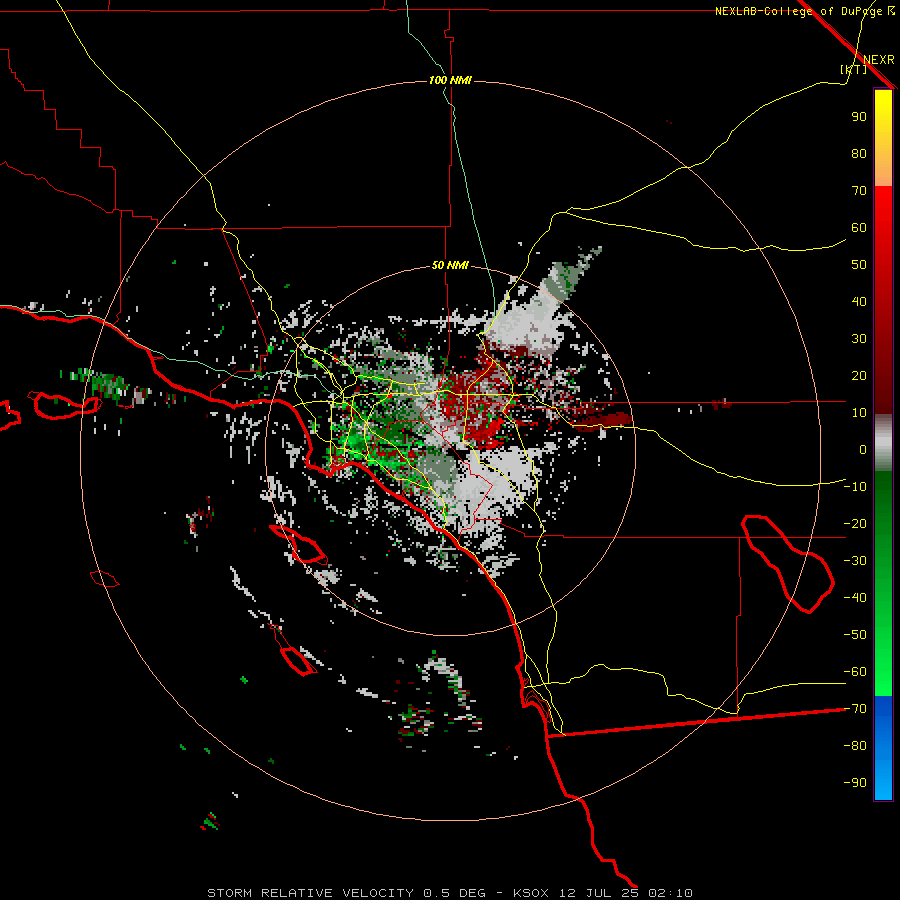The image size is (900, 900).
Task: Click the positive 40 scale value
Action: 859,301
